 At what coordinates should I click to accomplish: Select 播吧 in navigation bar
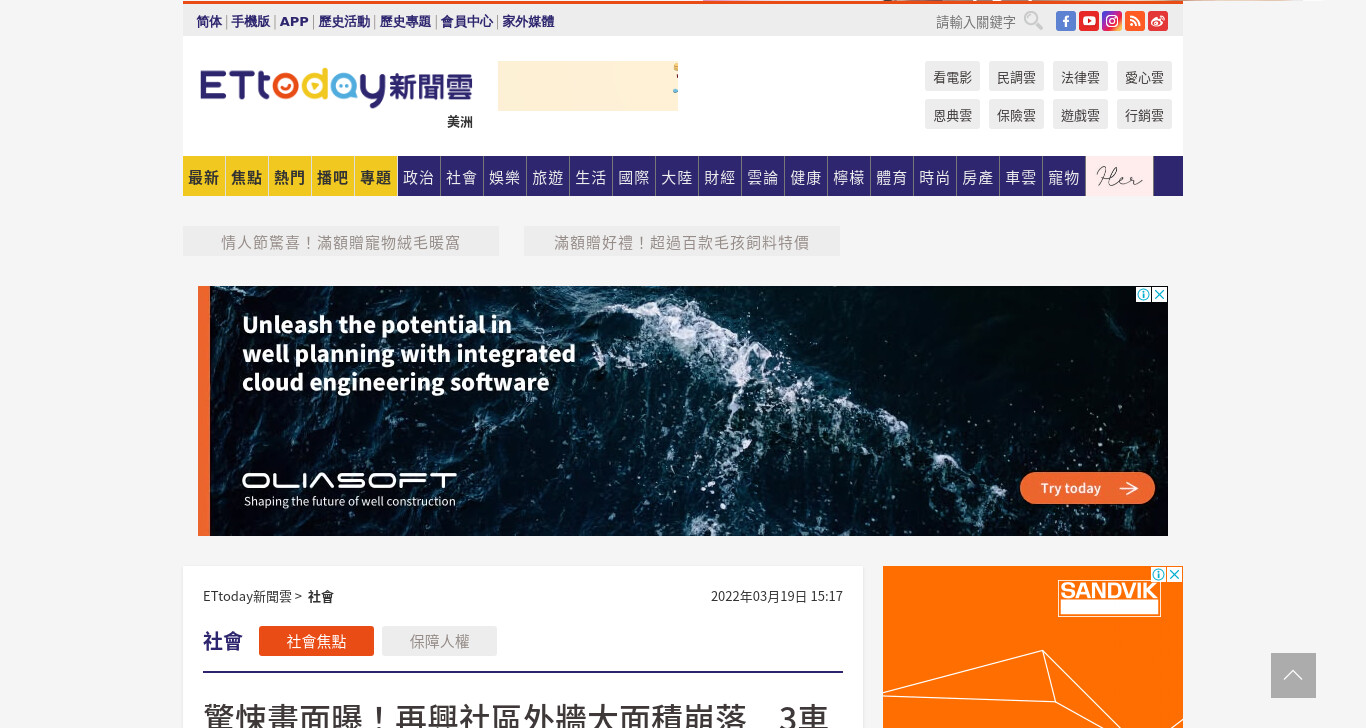pos(333,176)
